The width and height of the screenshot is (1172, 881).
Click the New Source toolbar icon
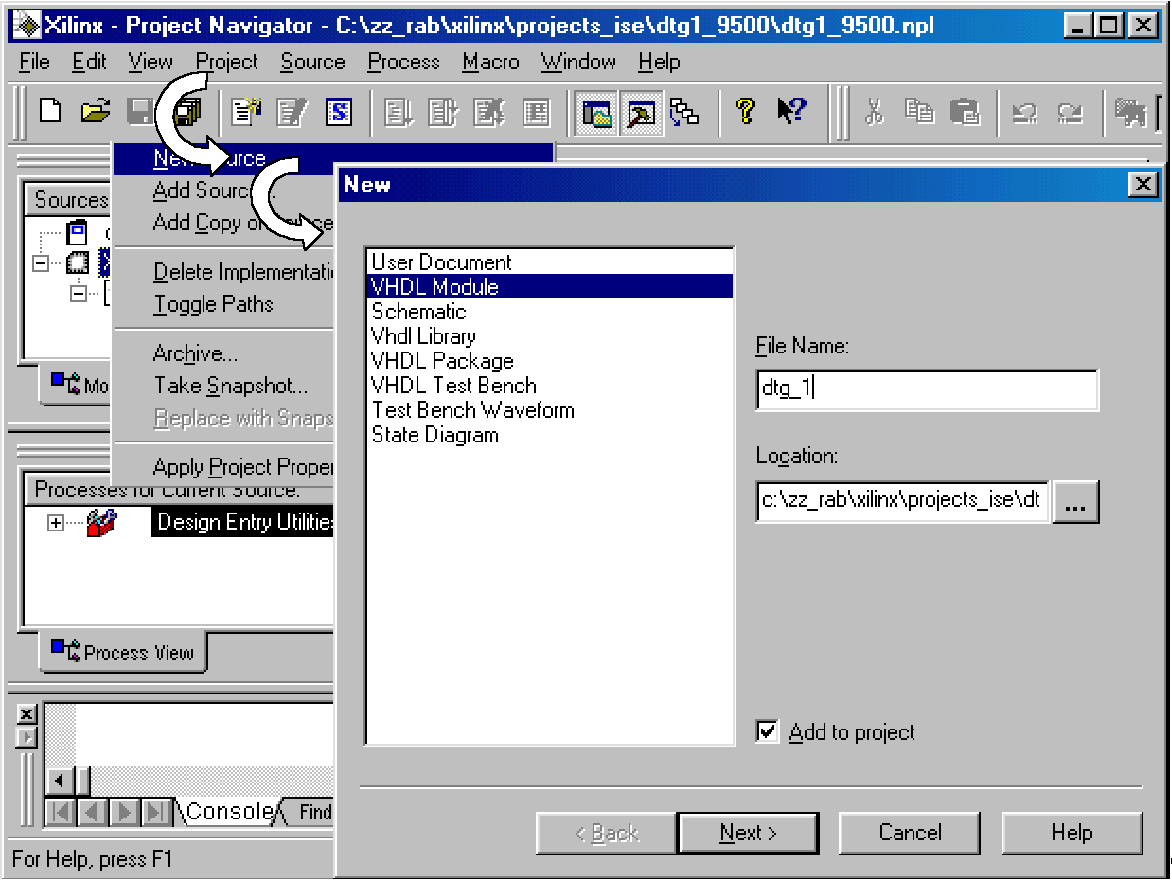246,112
